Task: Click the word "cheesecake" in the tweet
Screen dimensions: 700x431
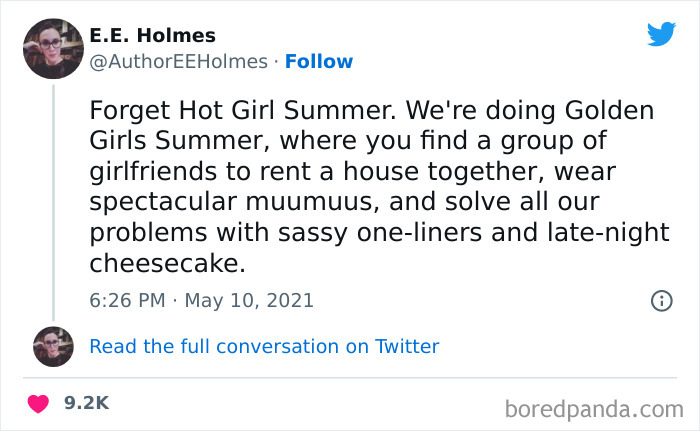Action: tap(165, 265)
